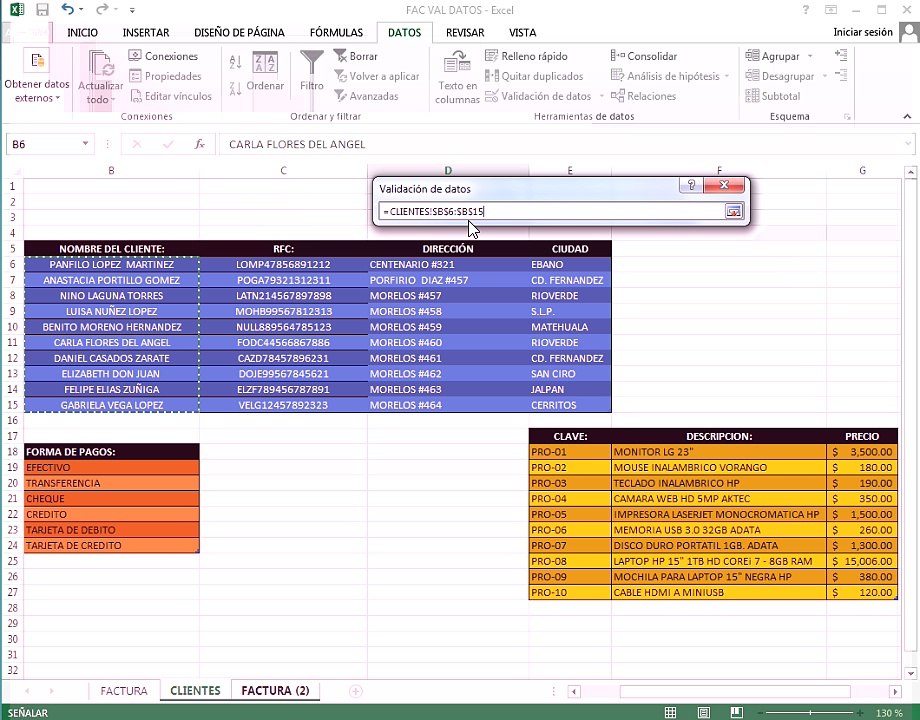
Task: Open the VISTA tab
Action: 522,33
